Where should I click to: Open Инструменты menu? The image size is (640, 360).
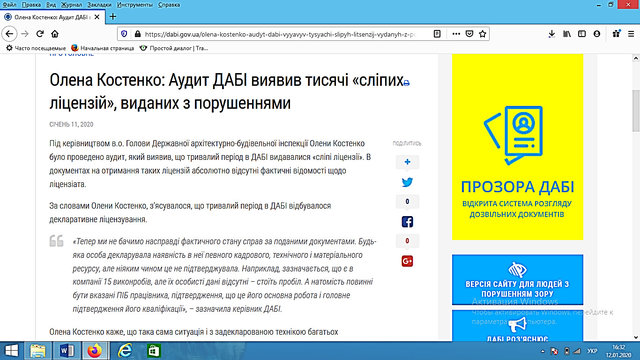point(135,5)
